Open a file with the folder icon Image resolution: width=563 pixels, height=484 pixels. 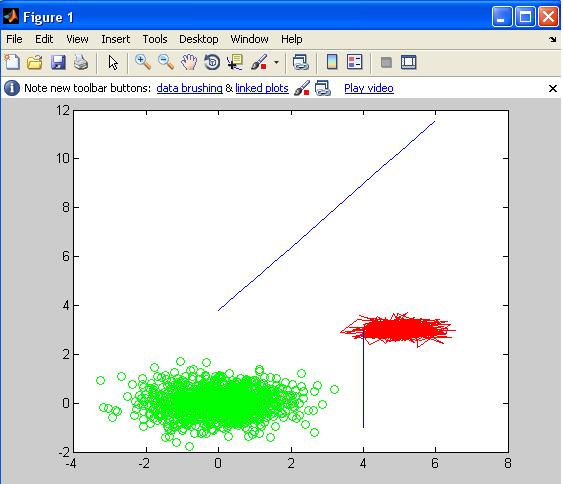[x=35, y=62]
